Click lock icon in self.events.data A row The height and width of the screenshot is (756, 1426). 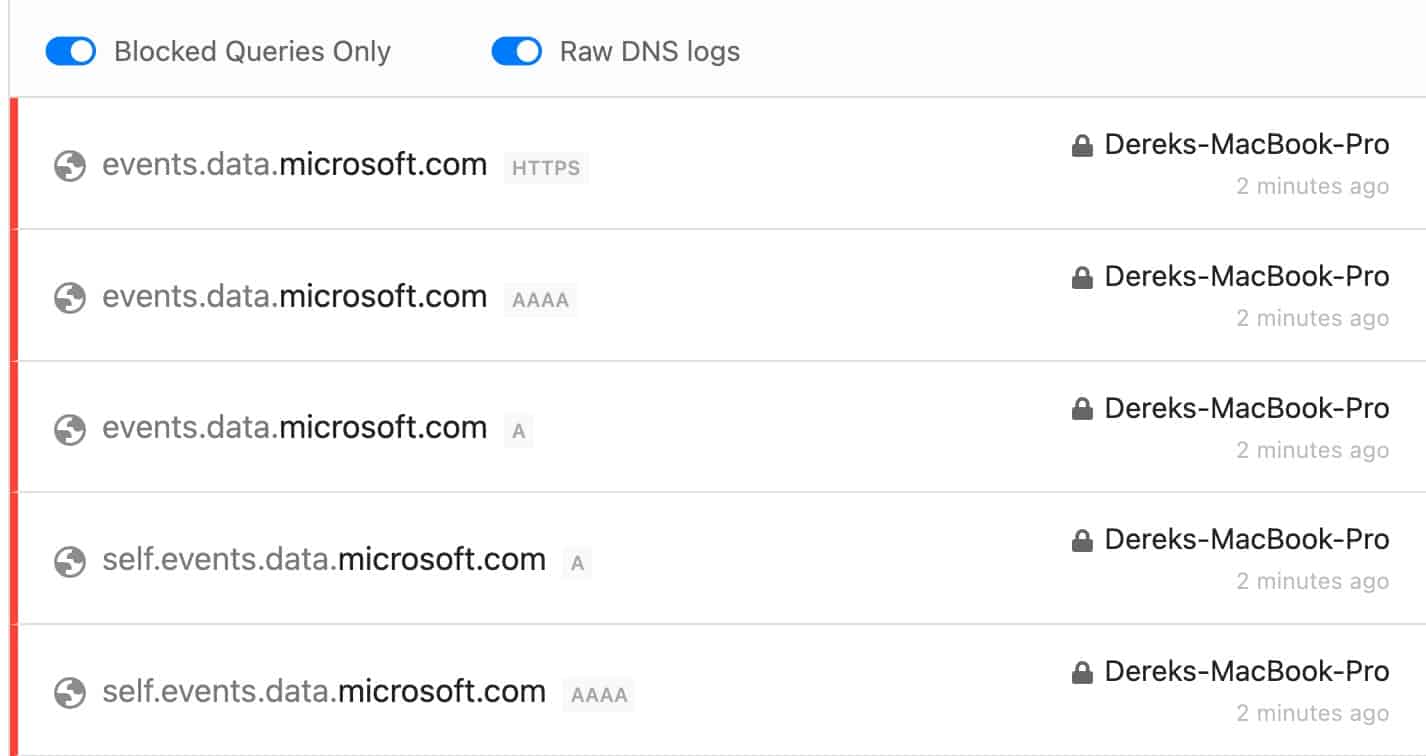(1081, 542)
